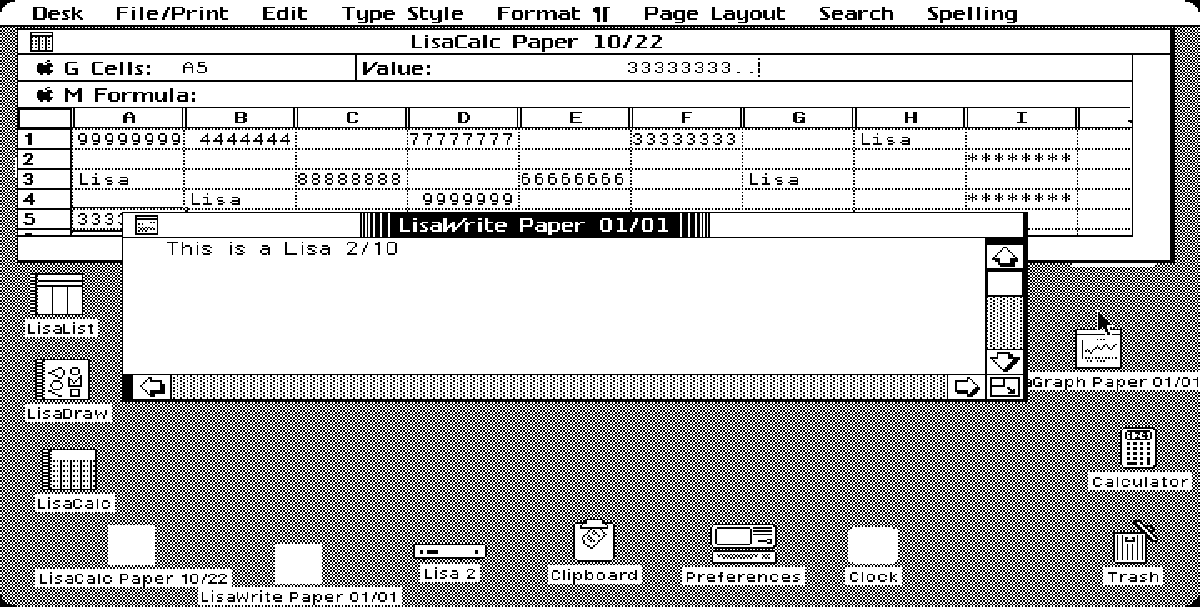Click cell I2 showing asterisks

(x=1021, y=160)
